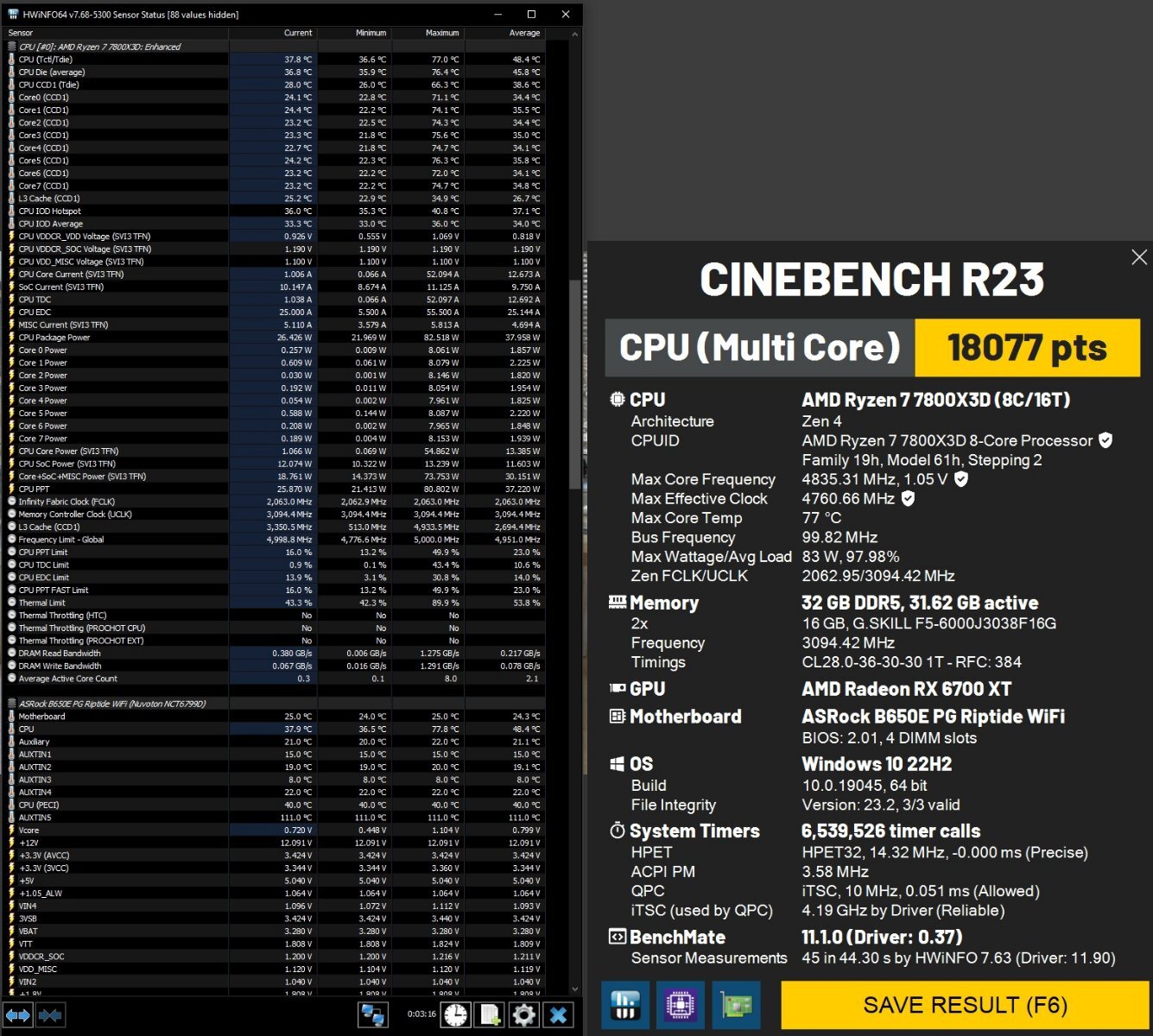The height and width of the screenshot is (1036, 1153).
Task: Open the GPU-Z graphics card icon
Action: [737, 1005]
